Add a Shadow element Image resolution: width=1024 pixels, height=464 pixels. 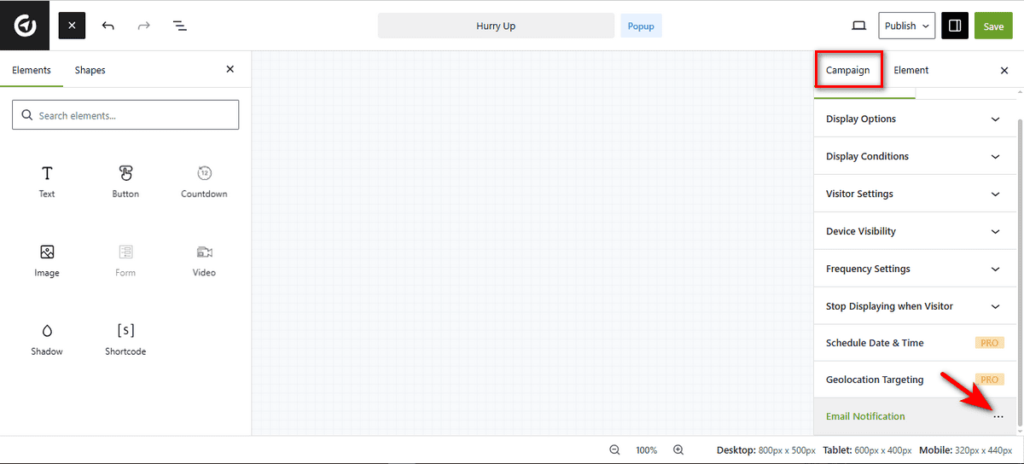(47, 339)
